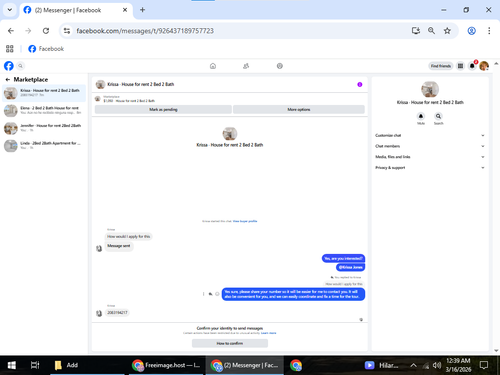Open a new browser tab

tap(142, 10)
